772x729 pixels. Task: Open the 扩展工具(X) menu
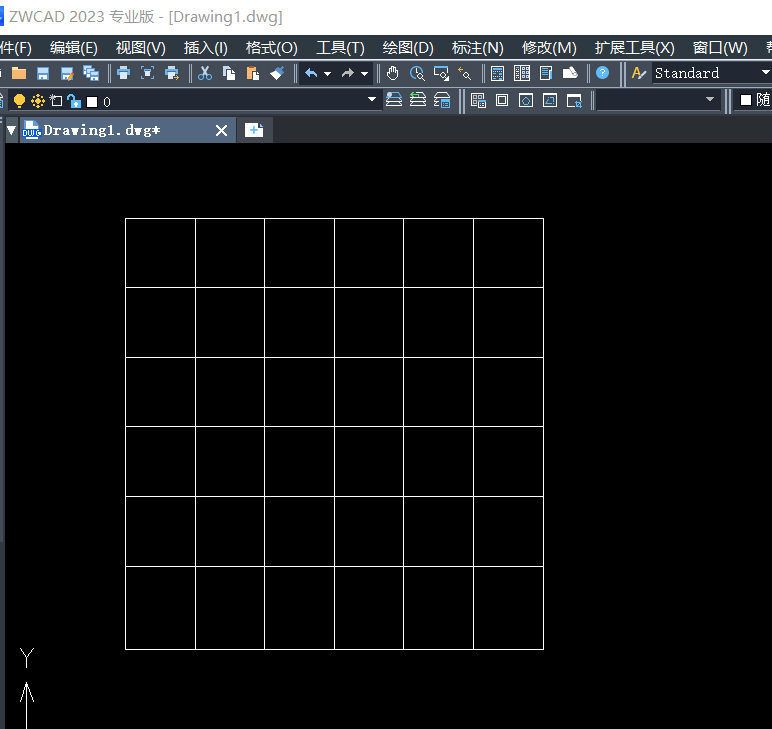[x=634, y=48]
